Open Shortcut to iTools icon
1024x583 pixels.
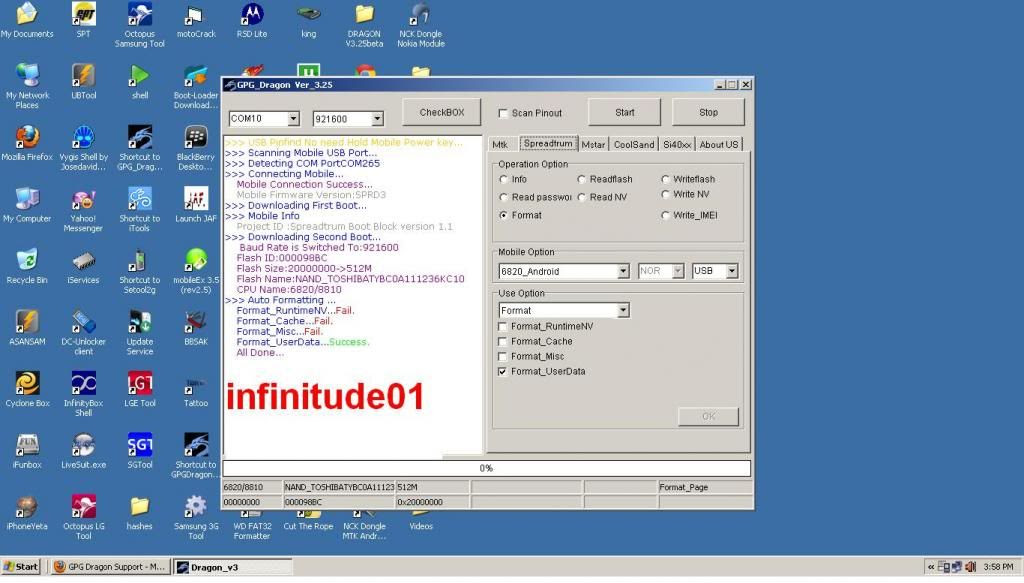pos(139,210)
